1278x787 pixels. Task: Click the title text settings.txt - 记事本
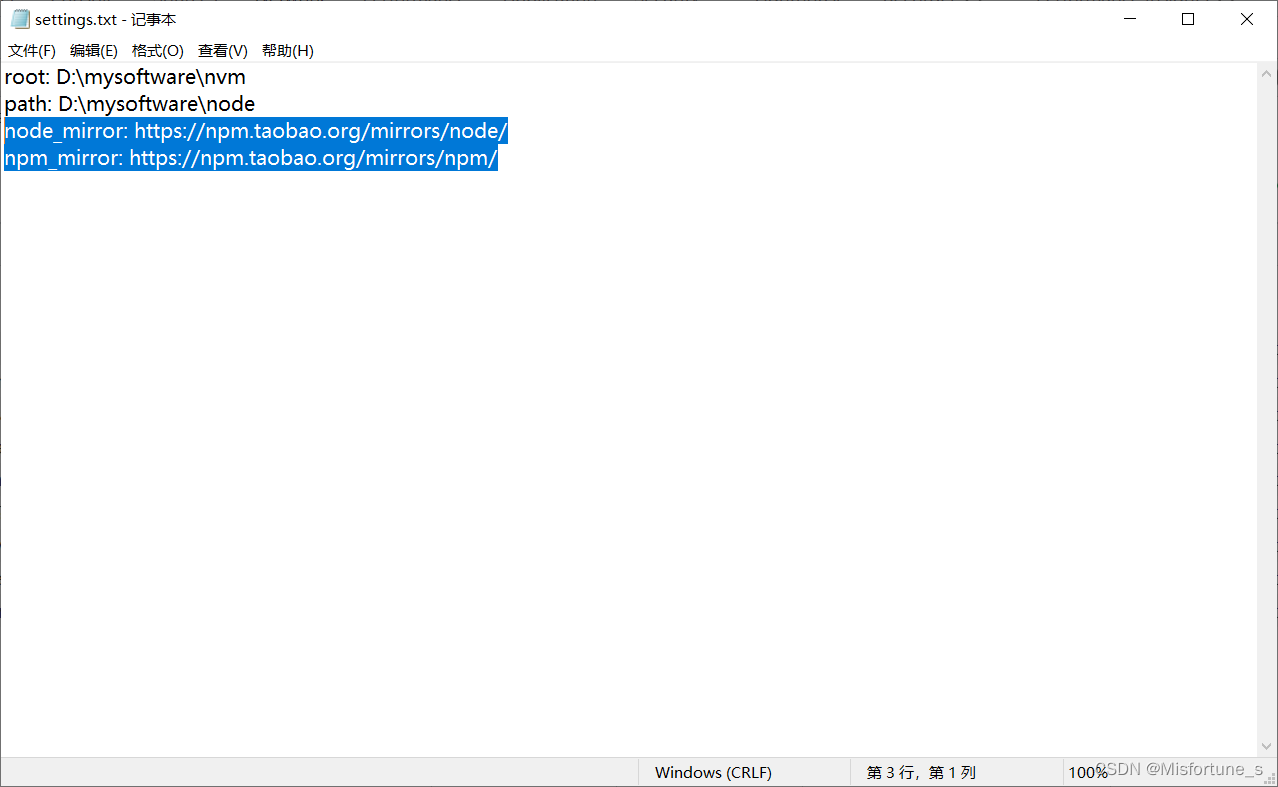(103, 18)
